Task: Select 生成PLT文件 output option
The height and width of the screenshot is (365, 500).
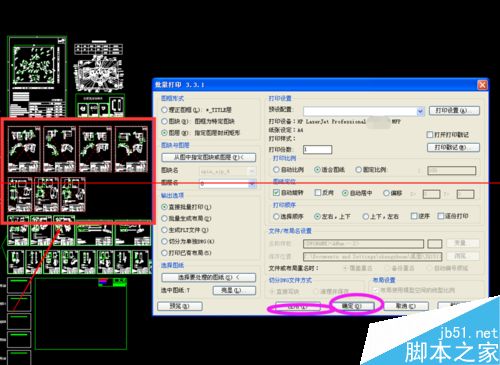Action: pyautogui.click(x=164, y=230)
